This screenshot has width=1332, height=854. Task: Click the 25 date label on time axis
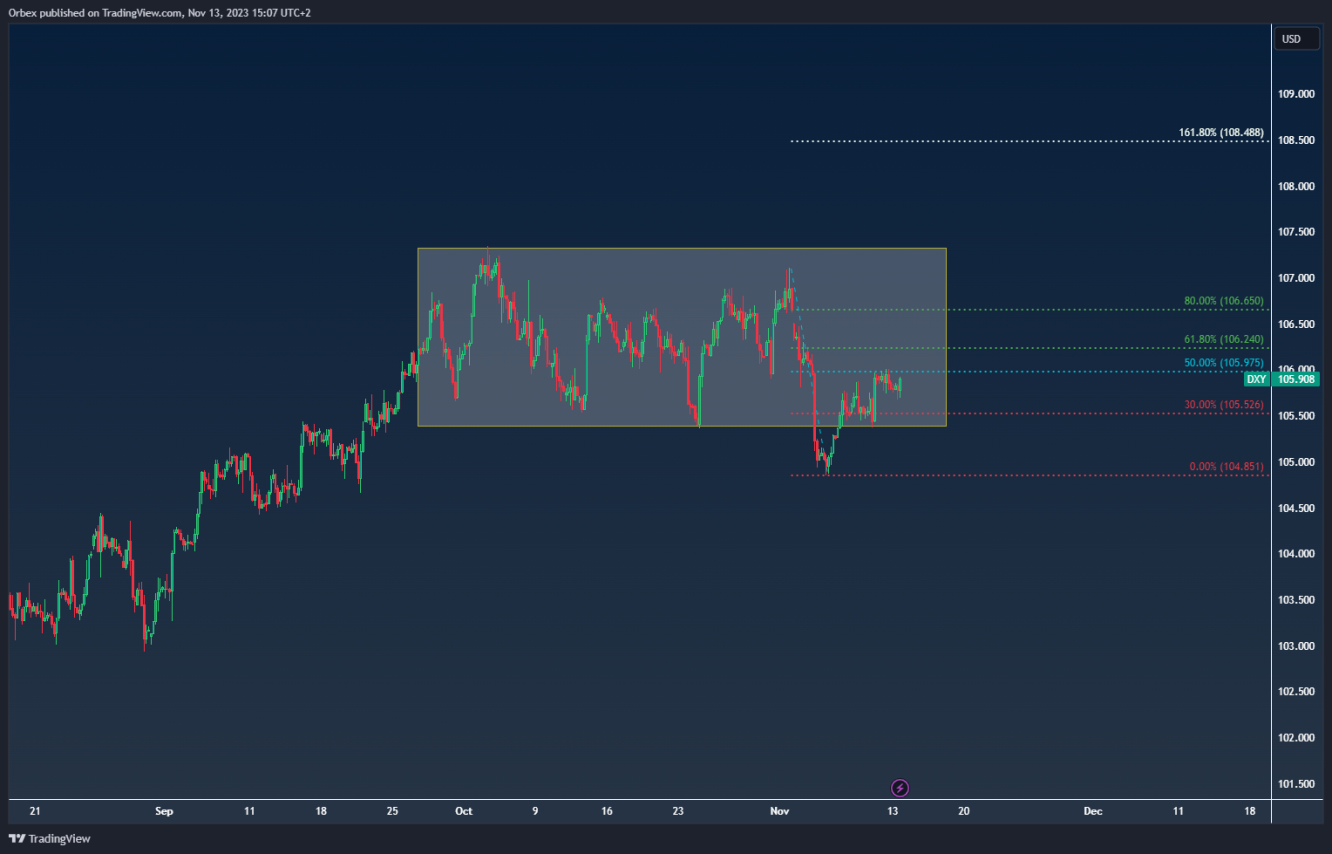point(393,811)
